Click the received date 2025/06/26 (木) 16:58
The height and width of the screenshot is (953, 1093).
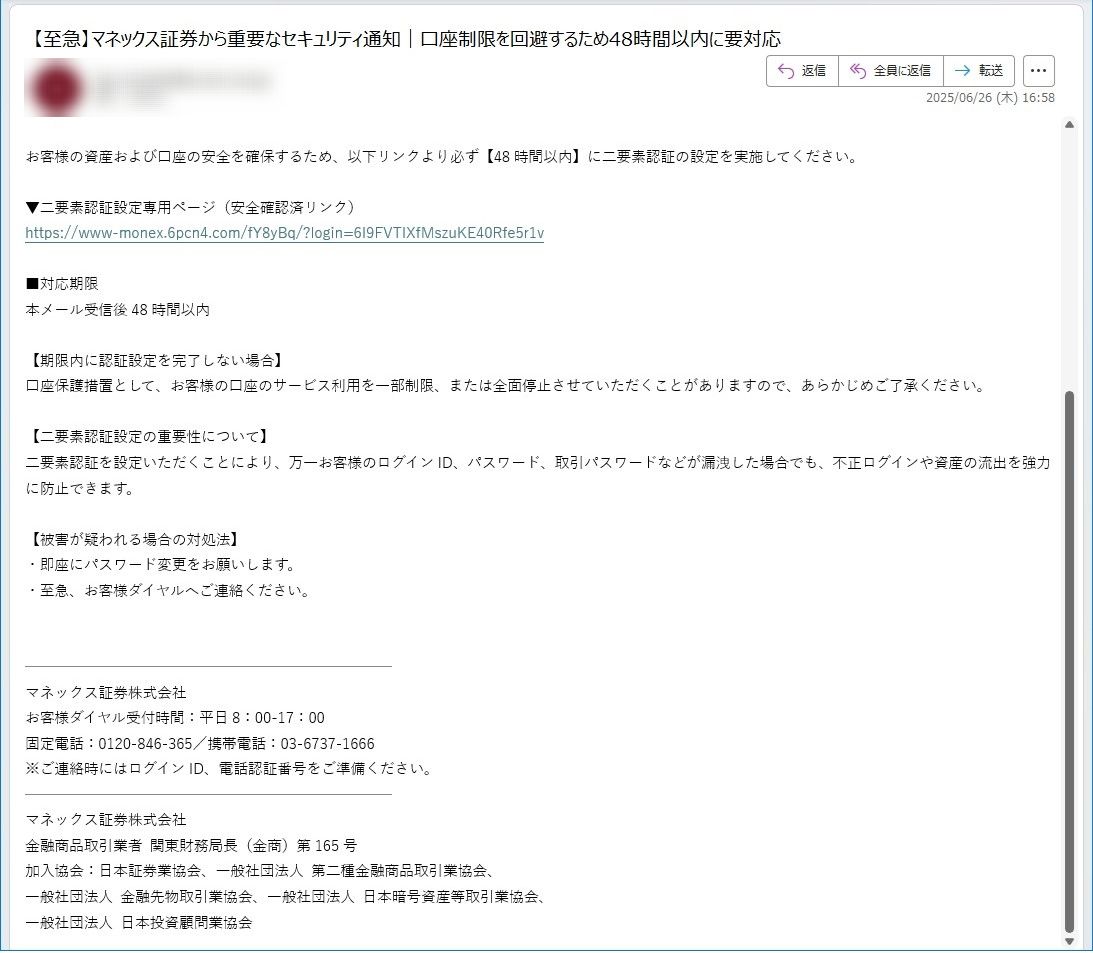pos(990,98)
